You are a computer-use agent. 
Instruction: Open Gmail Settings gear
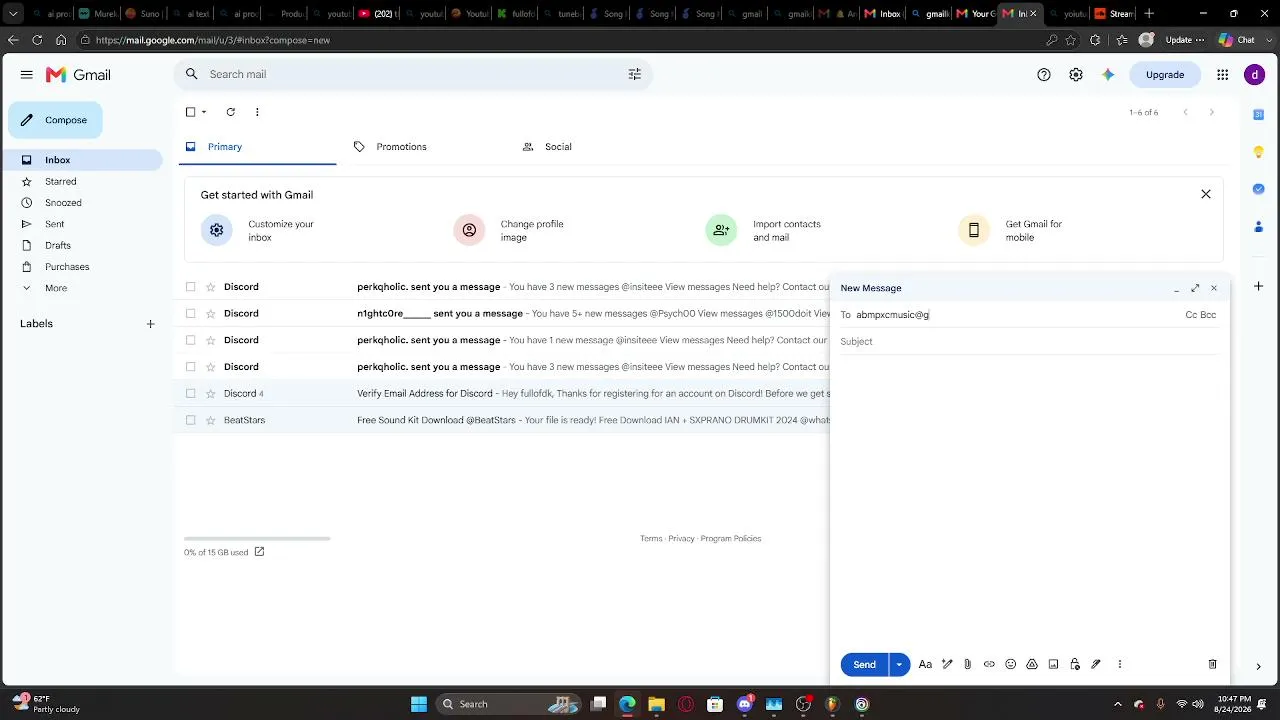[x=1076, y=75]
